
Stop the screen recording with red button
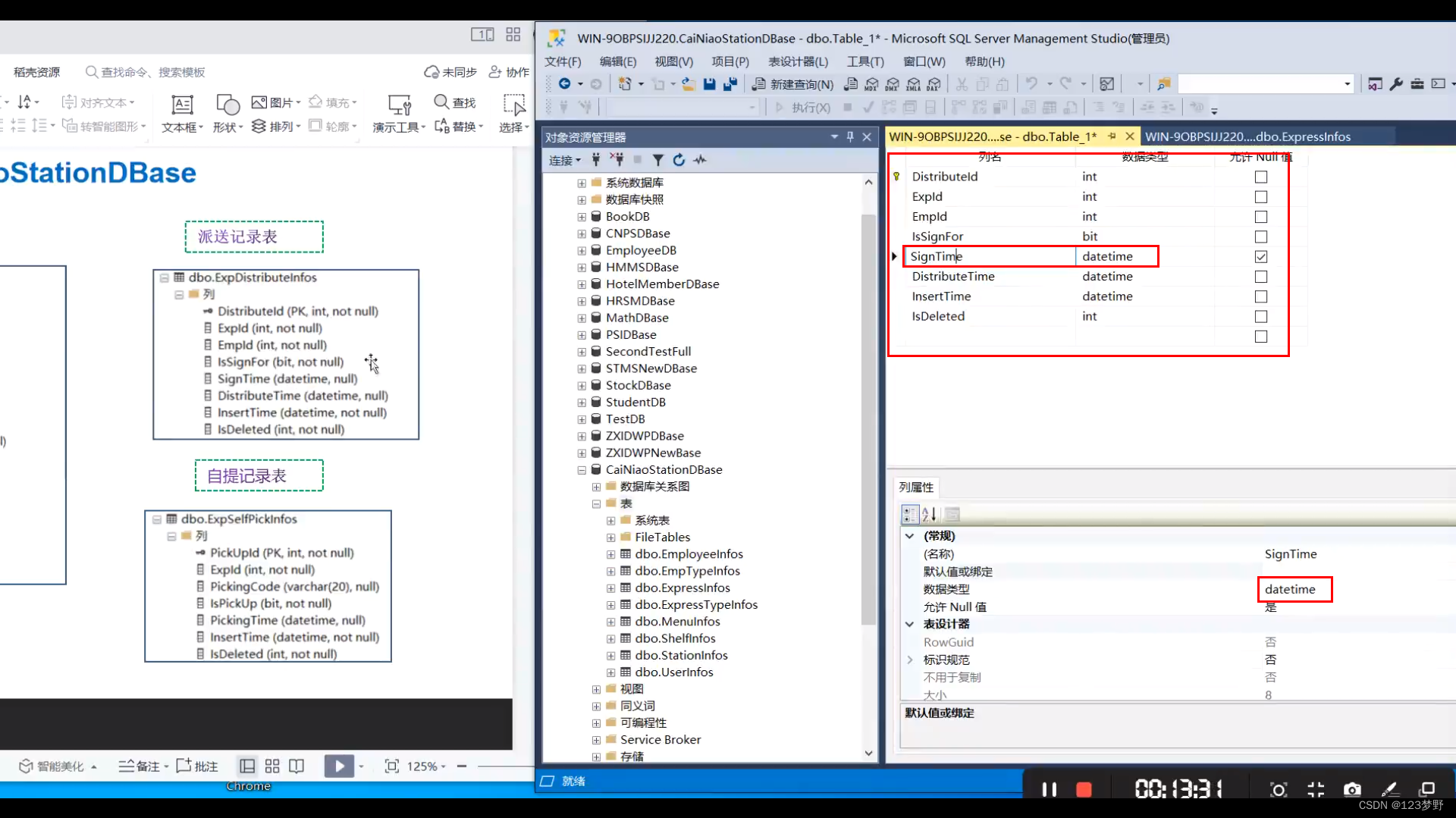(1084, 790)
